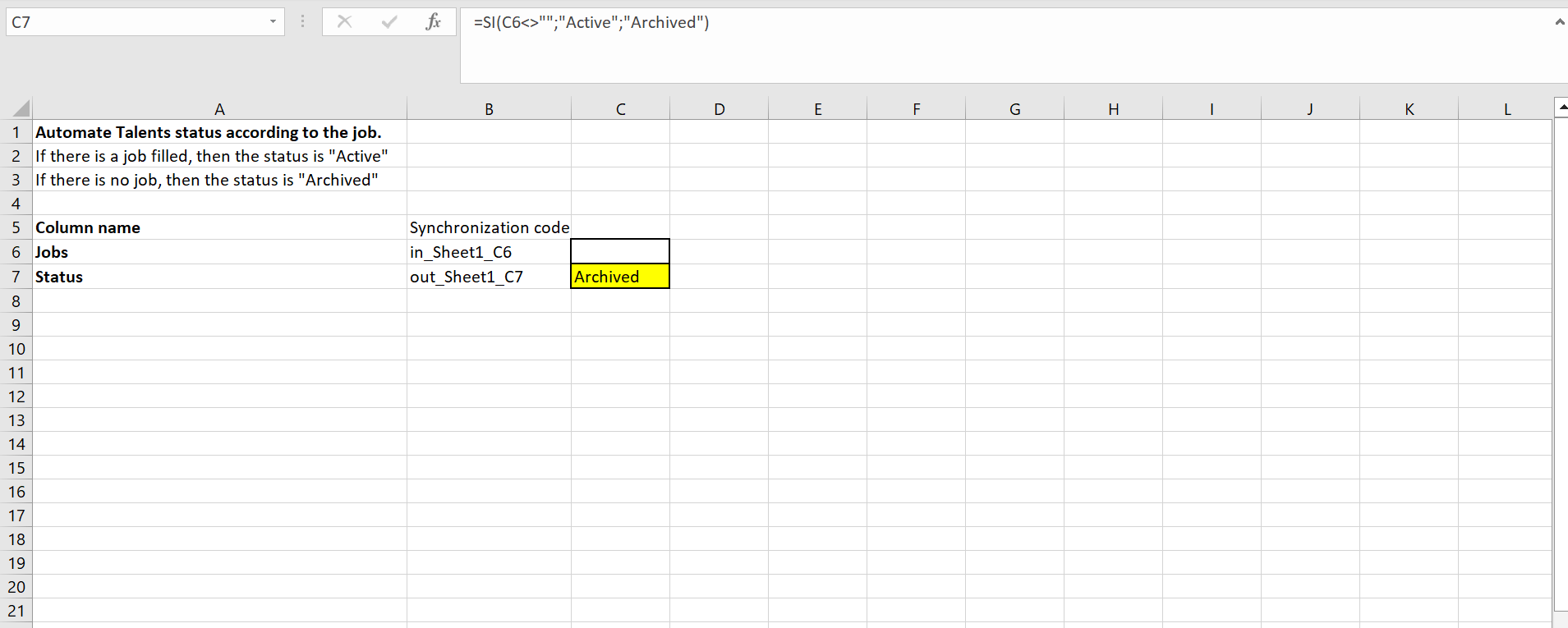Click the 'Status' cell
The width and height of the screenshot is (1568, 628).
pos(219,277)
